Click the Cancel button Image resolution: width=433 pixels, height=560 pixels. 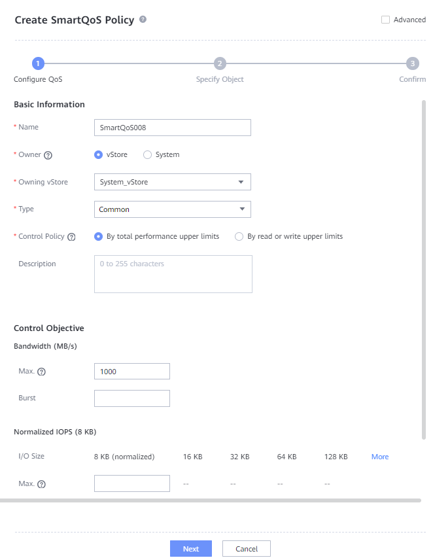(247, 549)
